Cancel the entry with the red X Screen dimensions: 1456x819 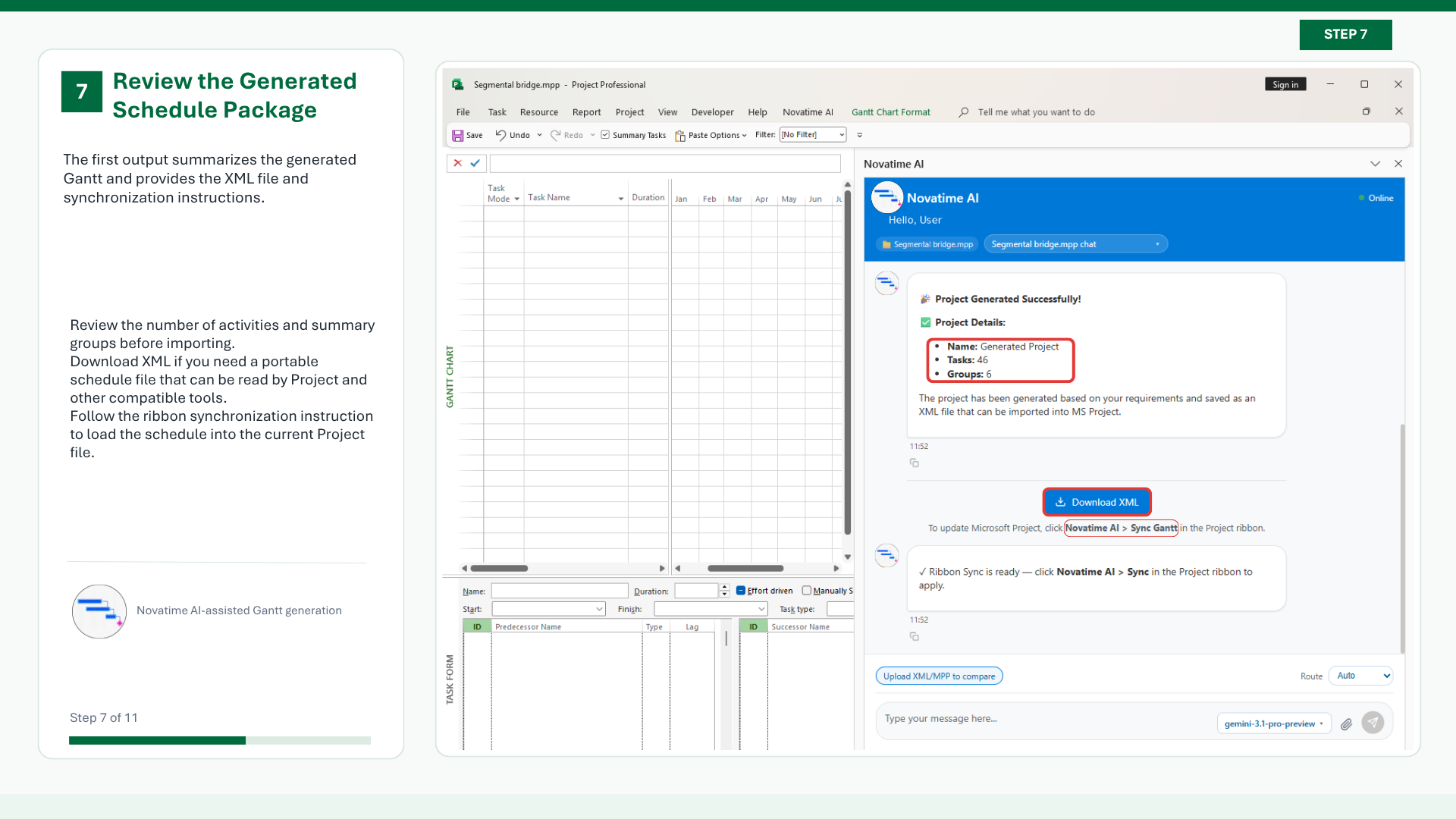(457, 163)
